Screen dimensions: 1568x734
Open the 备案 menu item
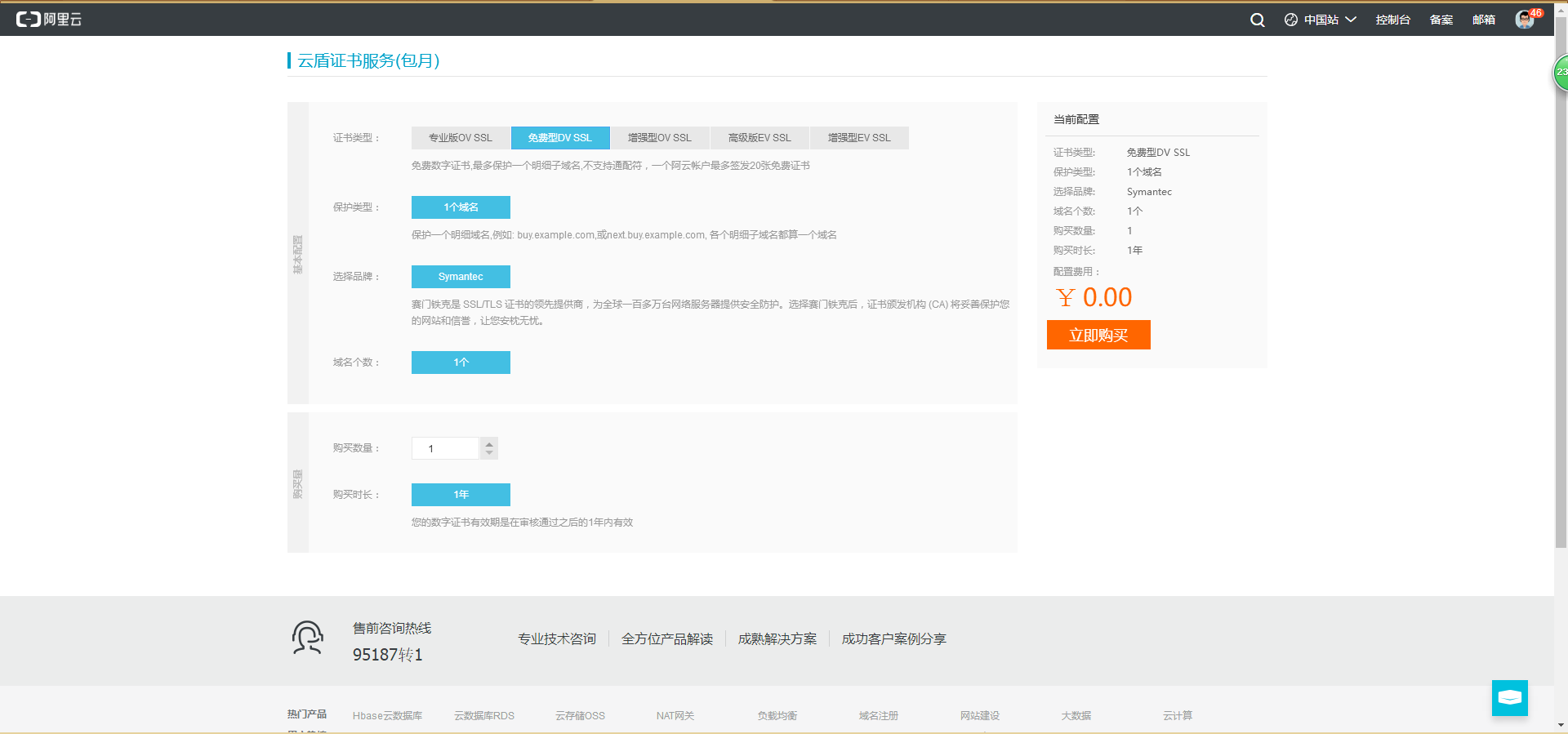click(1441, 20)
